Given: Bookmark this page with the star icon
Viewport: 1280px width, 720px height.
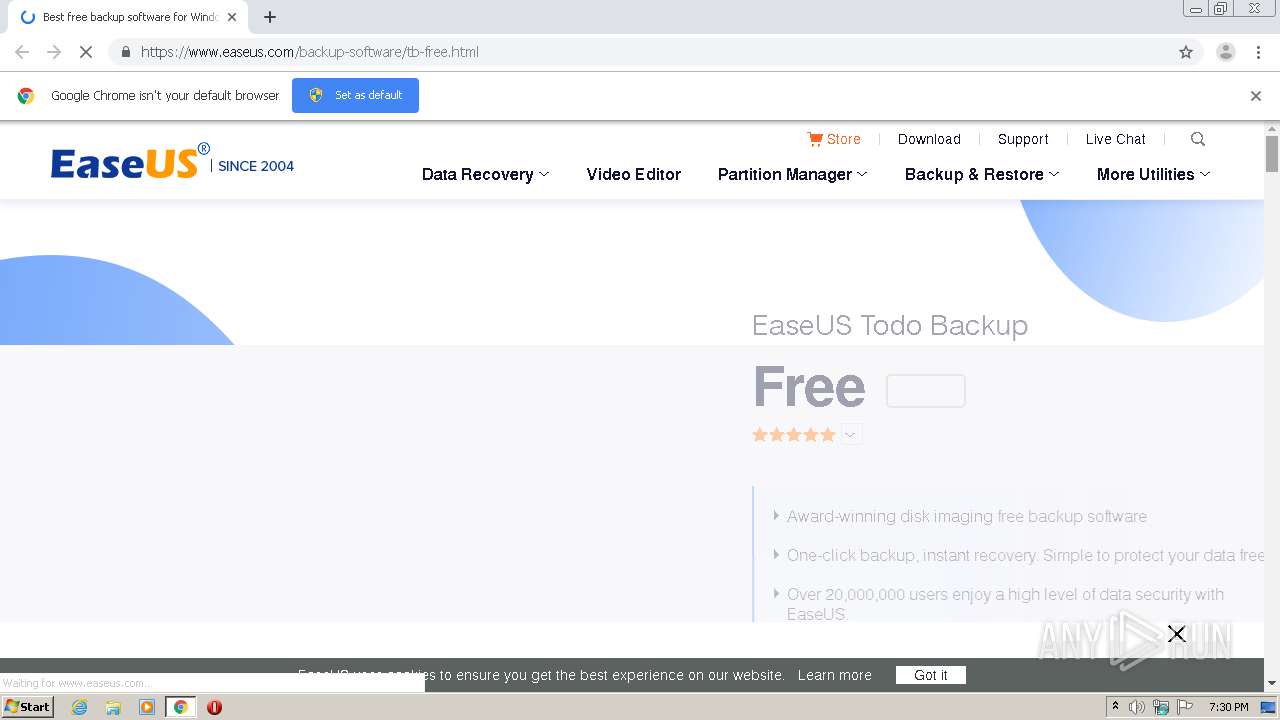Looking at the screenshot, I should pos(1186,52).
